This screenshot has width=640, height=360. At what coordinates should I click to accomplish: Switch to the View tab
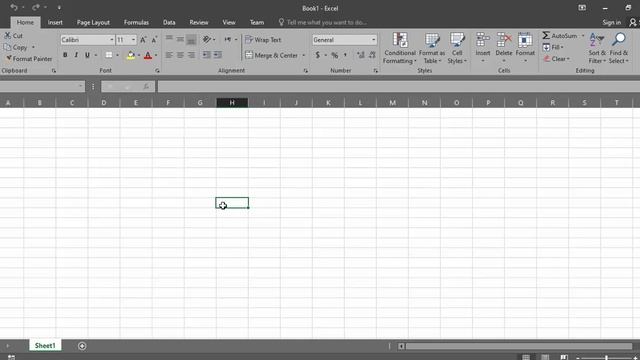pyautogui.click(x=229, y=22)
